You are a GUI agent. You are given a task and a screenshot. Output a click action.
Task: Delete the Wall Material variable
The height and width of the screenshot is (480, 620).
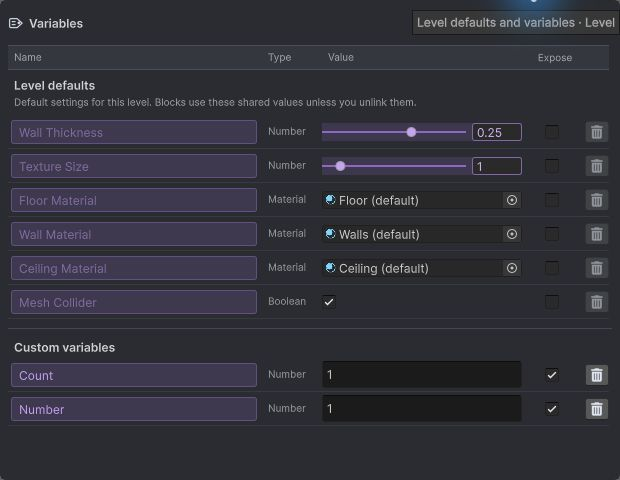(x=596, y=234)
